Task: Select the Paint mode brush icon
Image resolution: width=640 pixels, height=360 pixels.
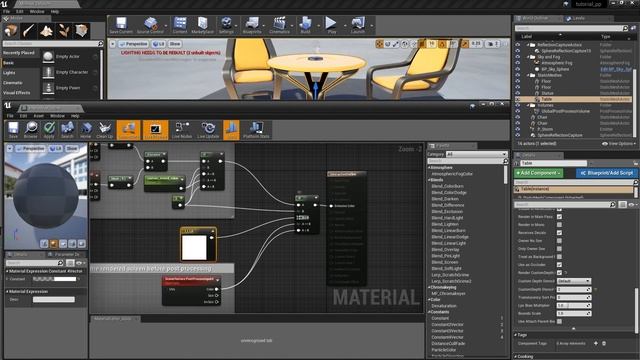Action: coord(28,31)
